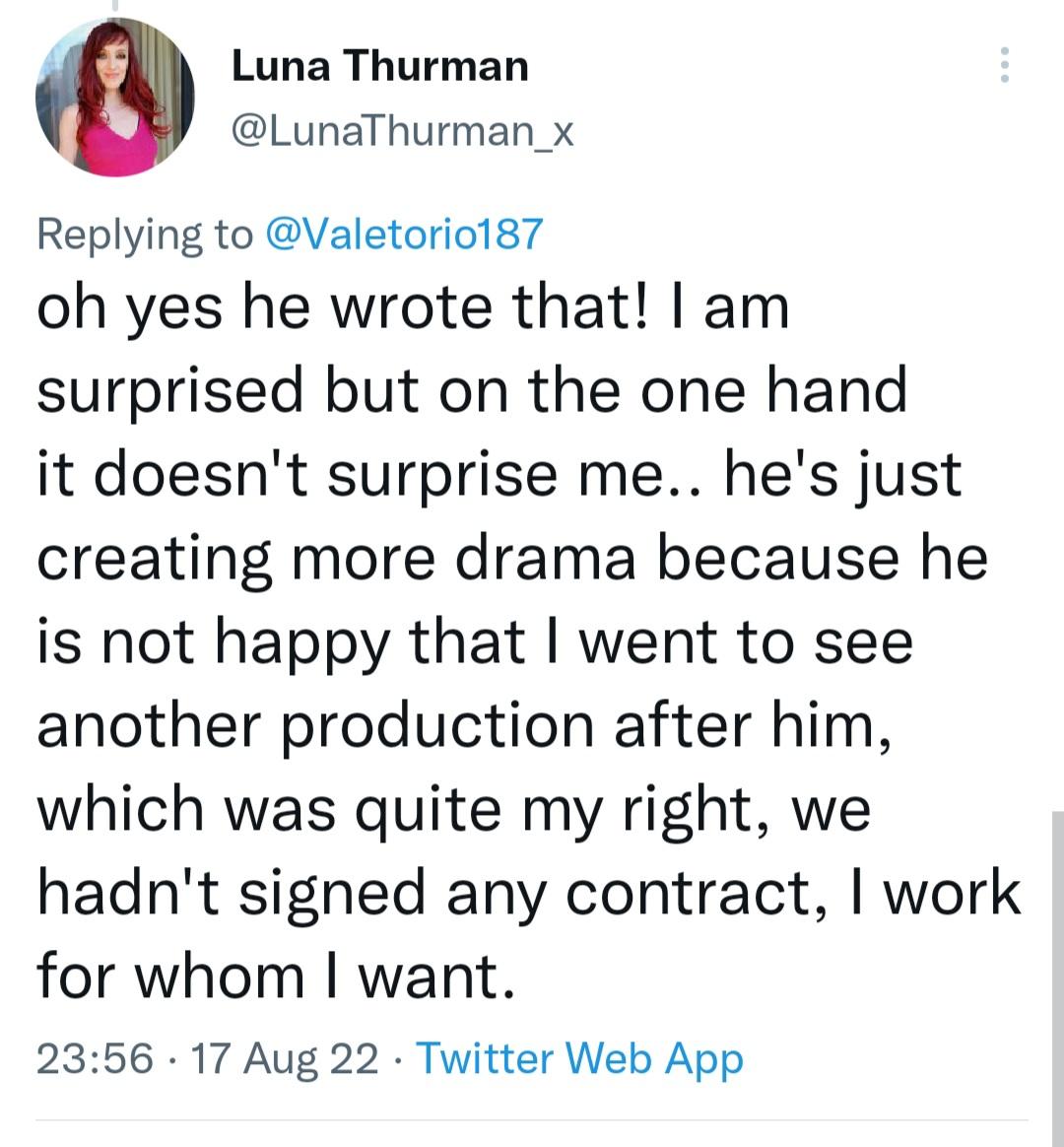The image size is (1064, 1147).
Task: Click the word "surprised" in the tweet text
Action: [170, 391]
